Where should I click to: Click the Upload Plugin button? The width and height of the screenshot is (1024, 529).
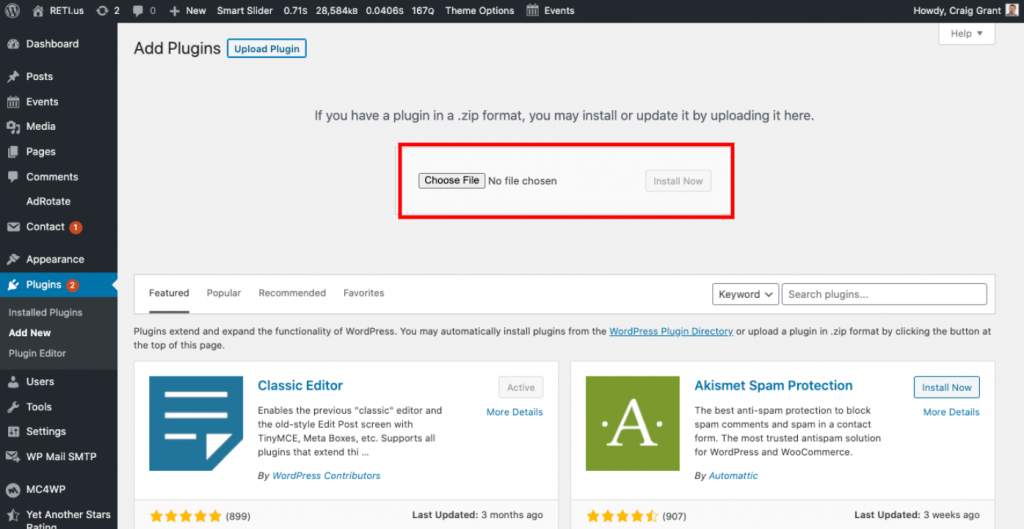[x=266, y=49]
